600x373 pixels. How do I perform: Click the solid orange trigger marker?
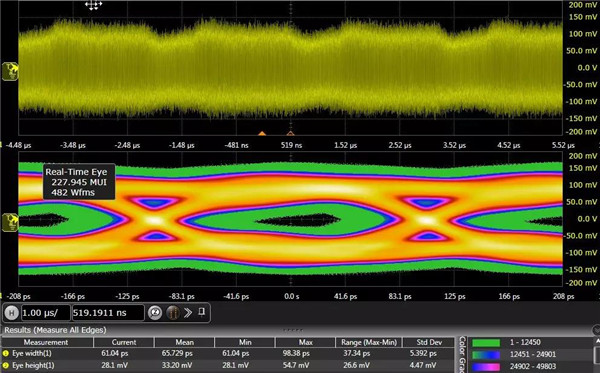pyautogui.click(x=262, y=133)
